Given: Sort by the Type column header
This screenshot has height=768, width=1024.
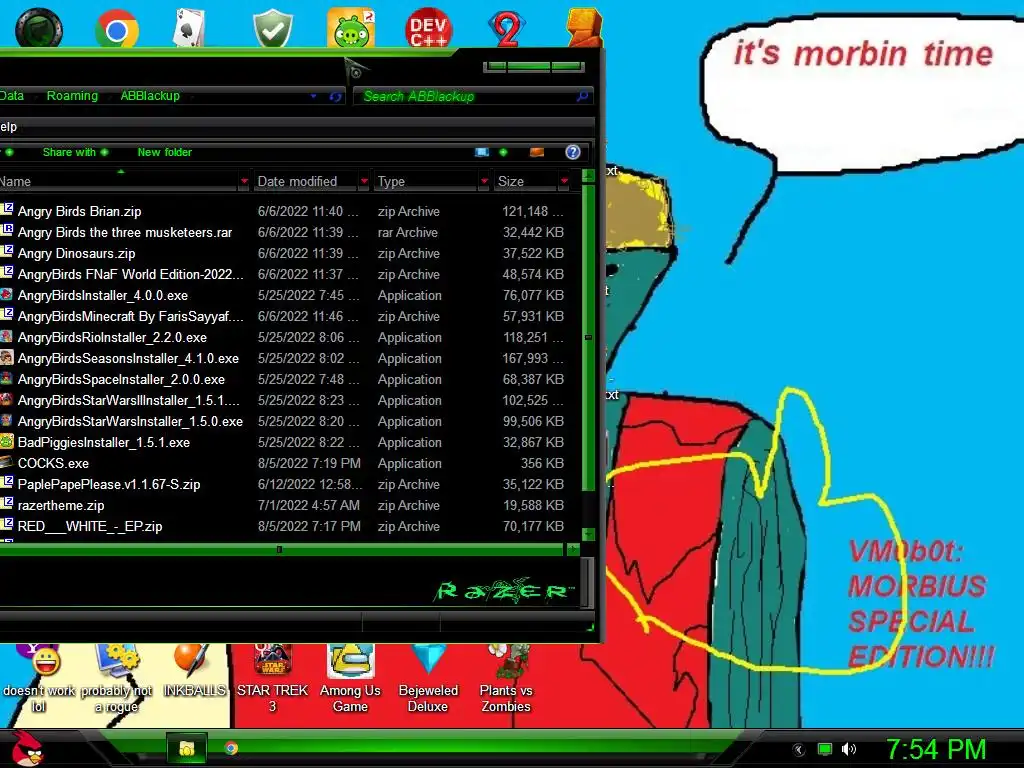Looking at the screenshot, I should point(426,181).
